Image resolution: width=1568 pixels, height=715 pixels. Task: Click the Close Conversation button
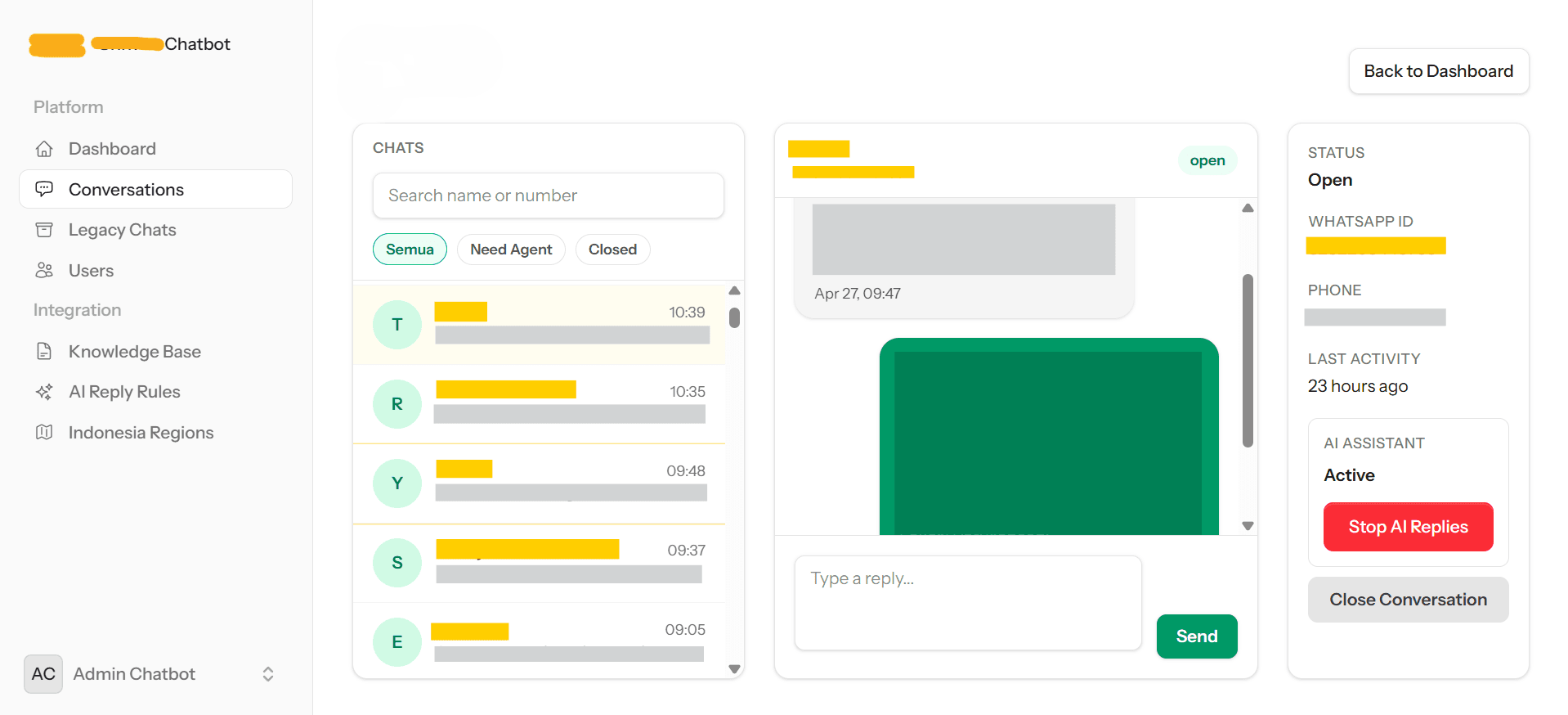click(x=1408, y=600)
